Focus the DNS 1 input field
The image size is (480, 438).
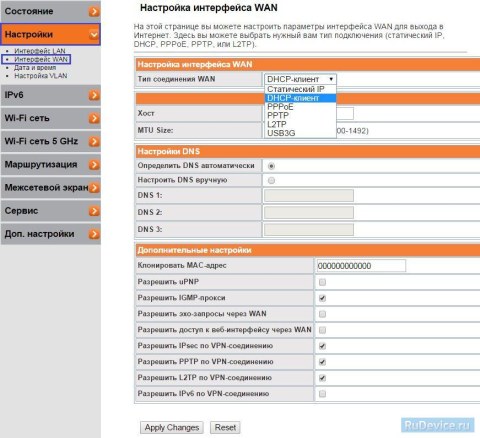coord(309,196)
